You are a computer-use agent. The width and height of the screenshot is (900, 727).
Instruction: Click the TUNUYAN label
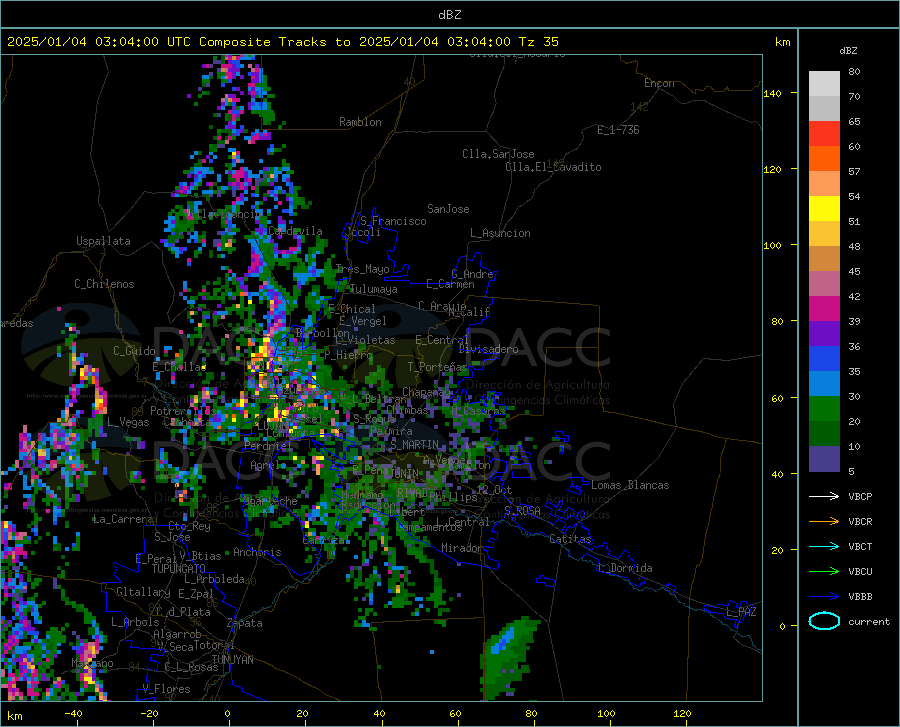click(232, 659)
